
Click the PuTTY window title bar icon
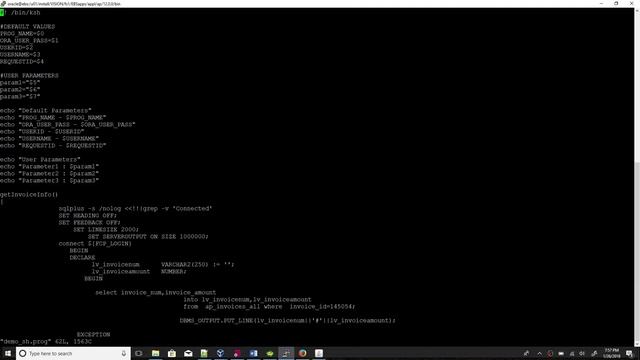(3, 3)
